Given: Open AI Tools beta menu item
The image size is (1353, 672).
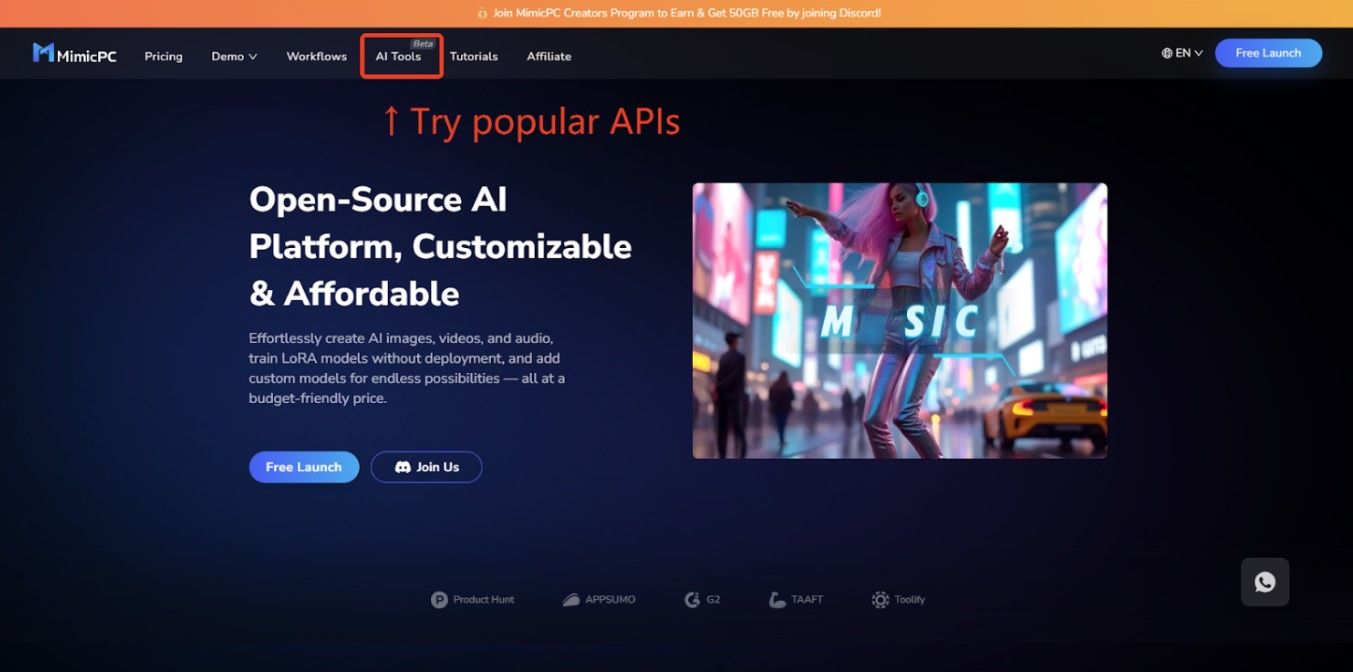Looking at the screenshot, I should pyautogui.click(x=401, y=55).
